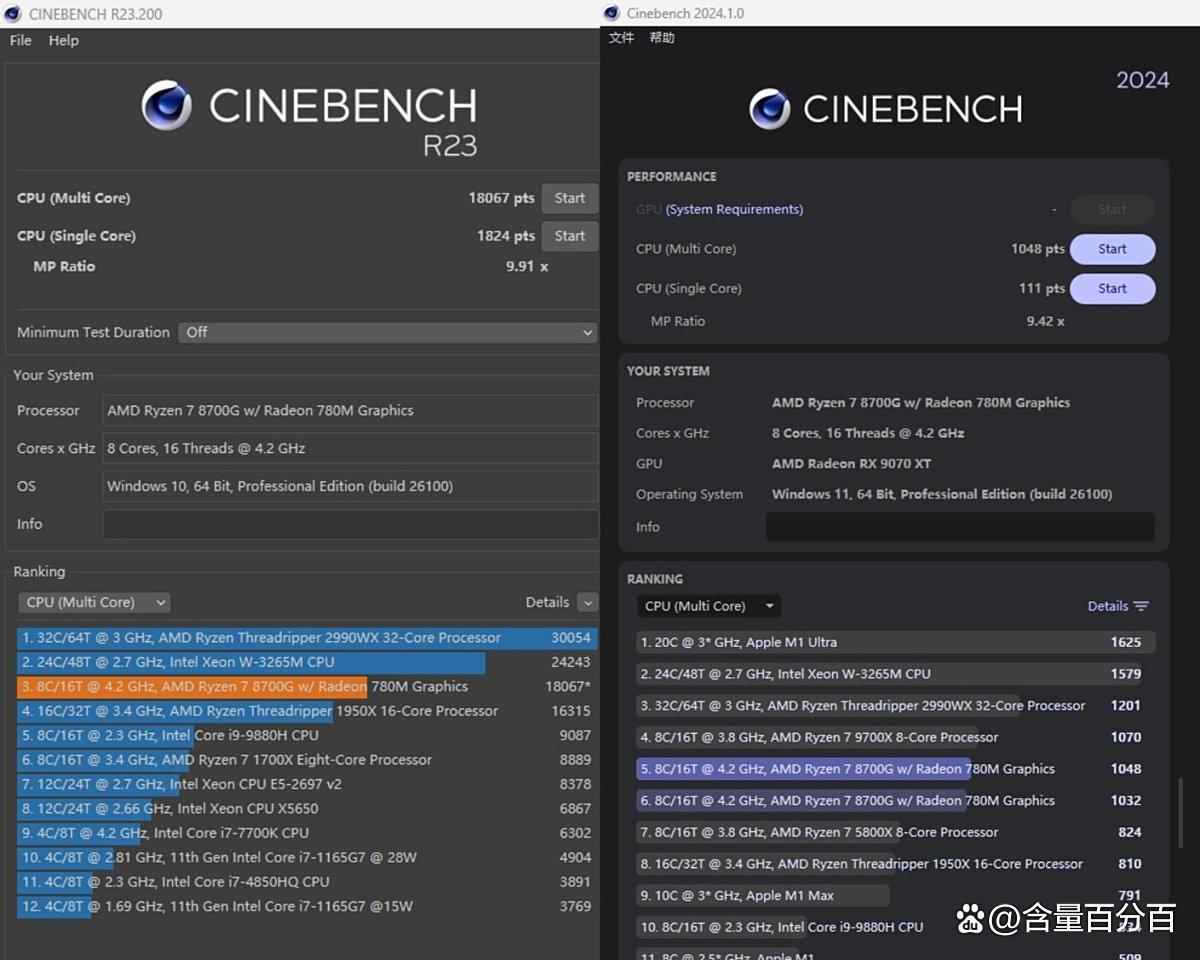The width and height of the screenshot is (1200, 960).
Task: Open the Help menu in Cinebench R23
Action: (x=63, y=40)
